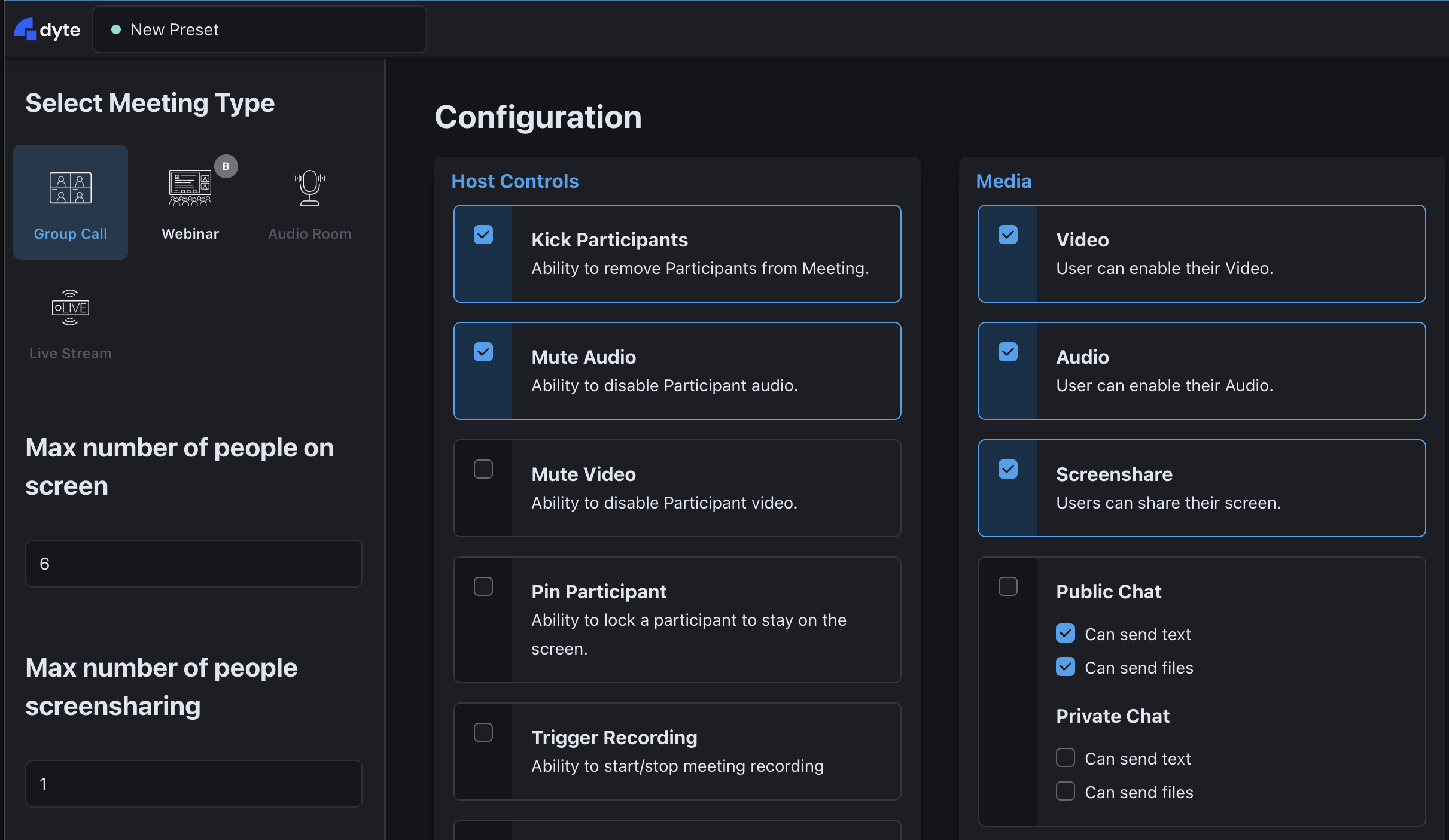Screen dimensions: 1449x840
Task: Click the dyte logo
Action: click(x=47, y=29)
